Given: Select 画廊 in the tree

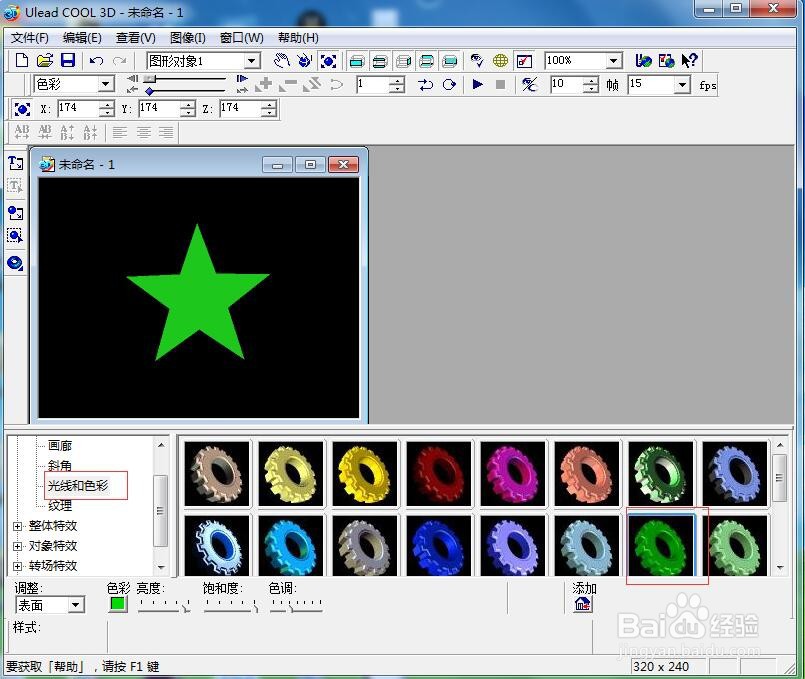Looking at the screenshot, I should point(60,445).
